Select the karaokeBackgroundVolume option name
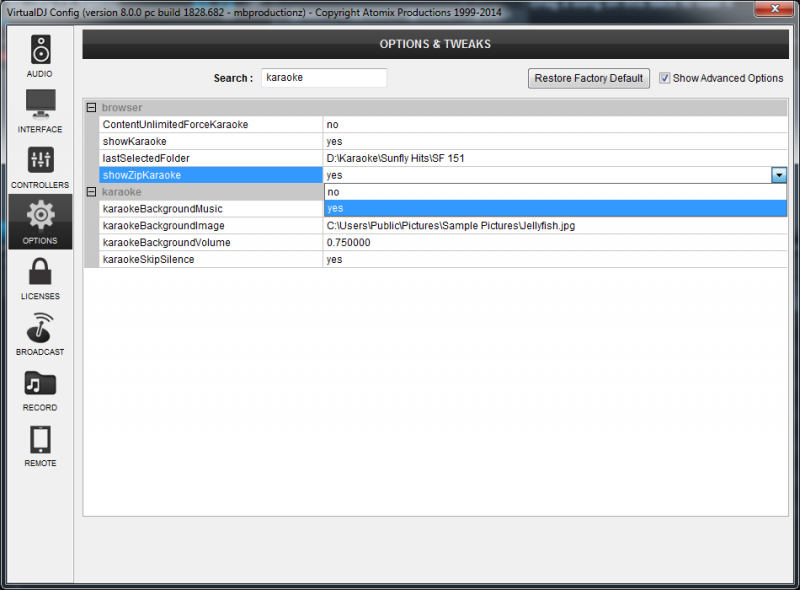The width and height of the screenshot is (800, 590). pos(167,242)
